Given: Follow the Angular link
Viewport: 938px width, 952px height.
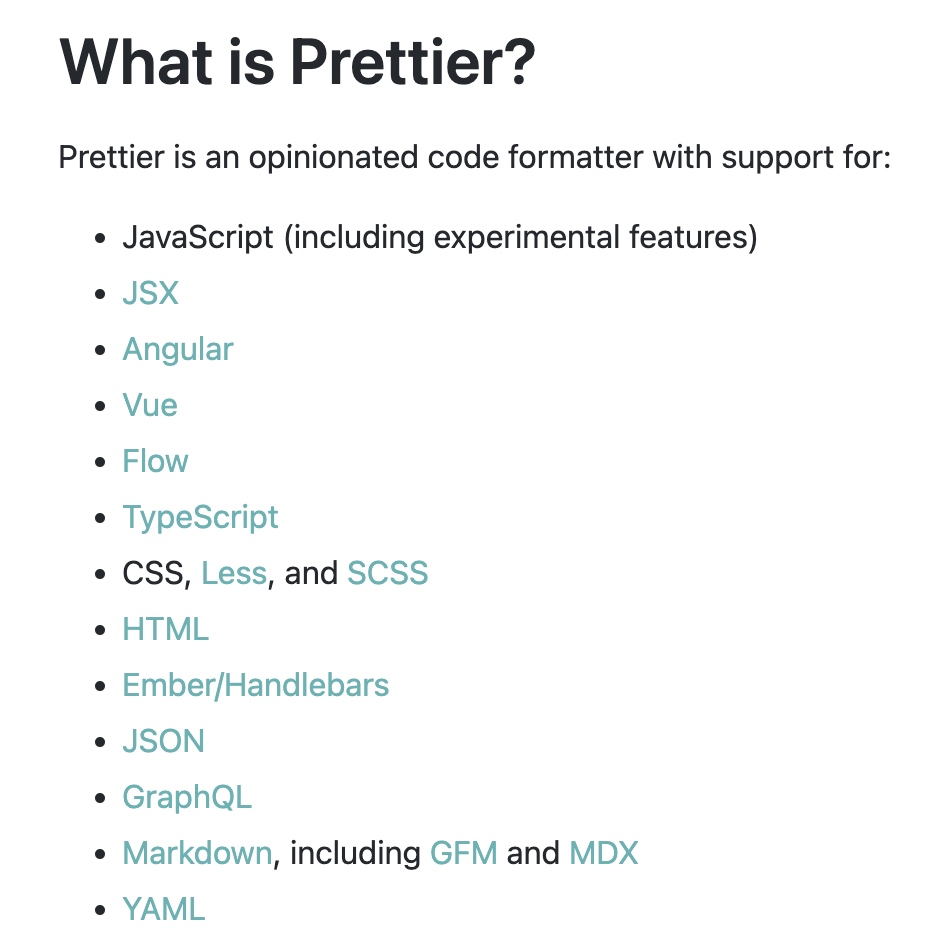Looking at the screenshot, I should click(178, 350).
